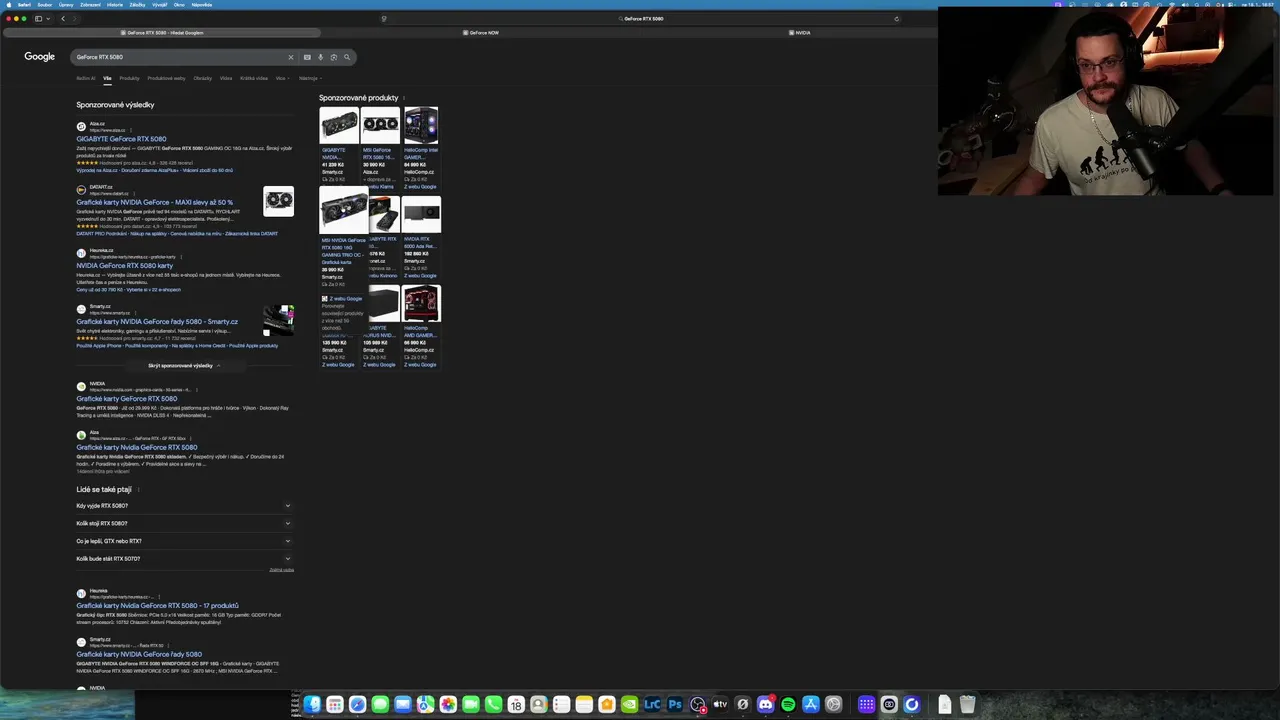Open Photos app in the Dock
Viewport: 1280px width, 720px height.
(448, 705)
